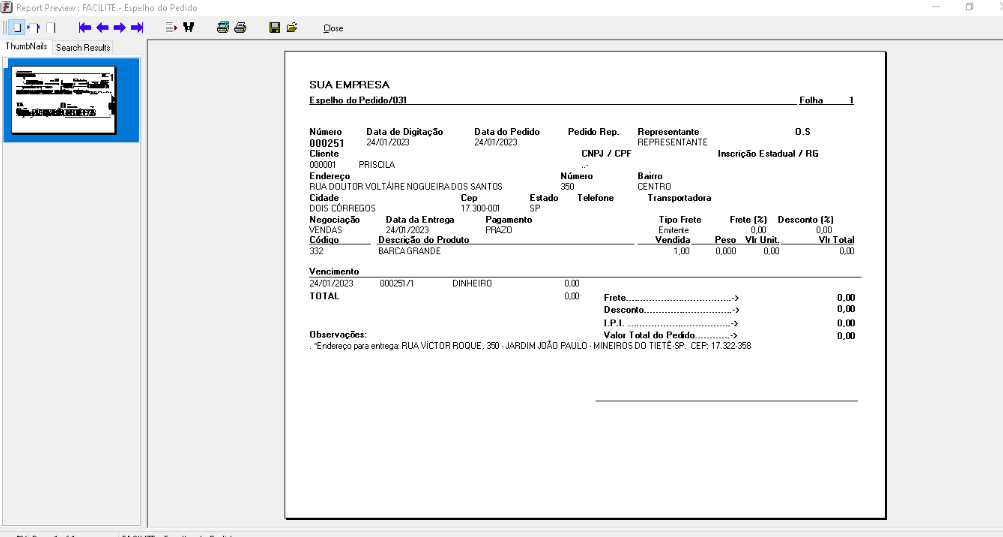Set zoom to 100 percent view
This screenshot has height=537, width=1003.
pyautogui.click(x=51, y=28)
